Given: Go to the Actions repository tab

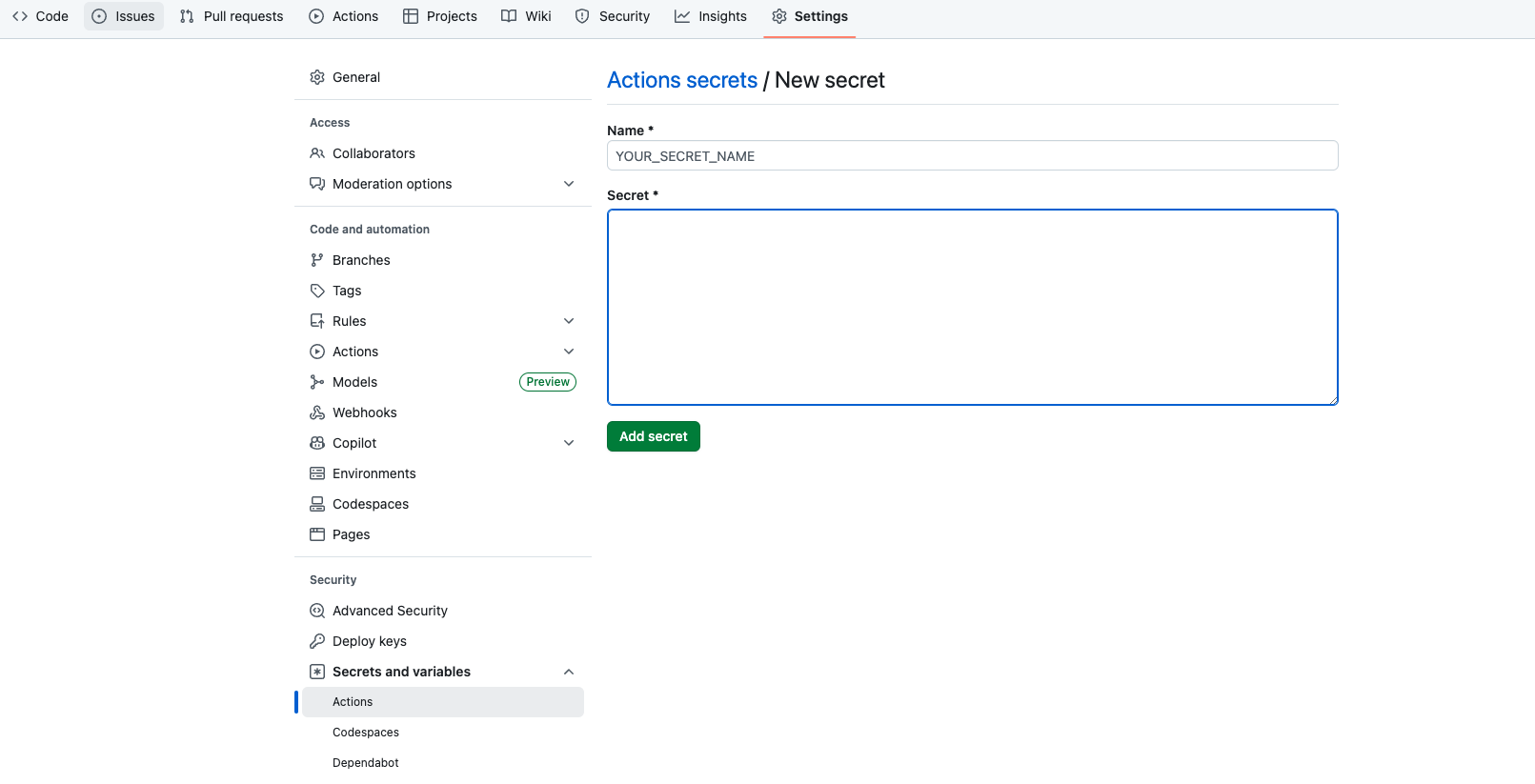Looking at the screenshot, I should pyautogui.click(x=344, y=16).
